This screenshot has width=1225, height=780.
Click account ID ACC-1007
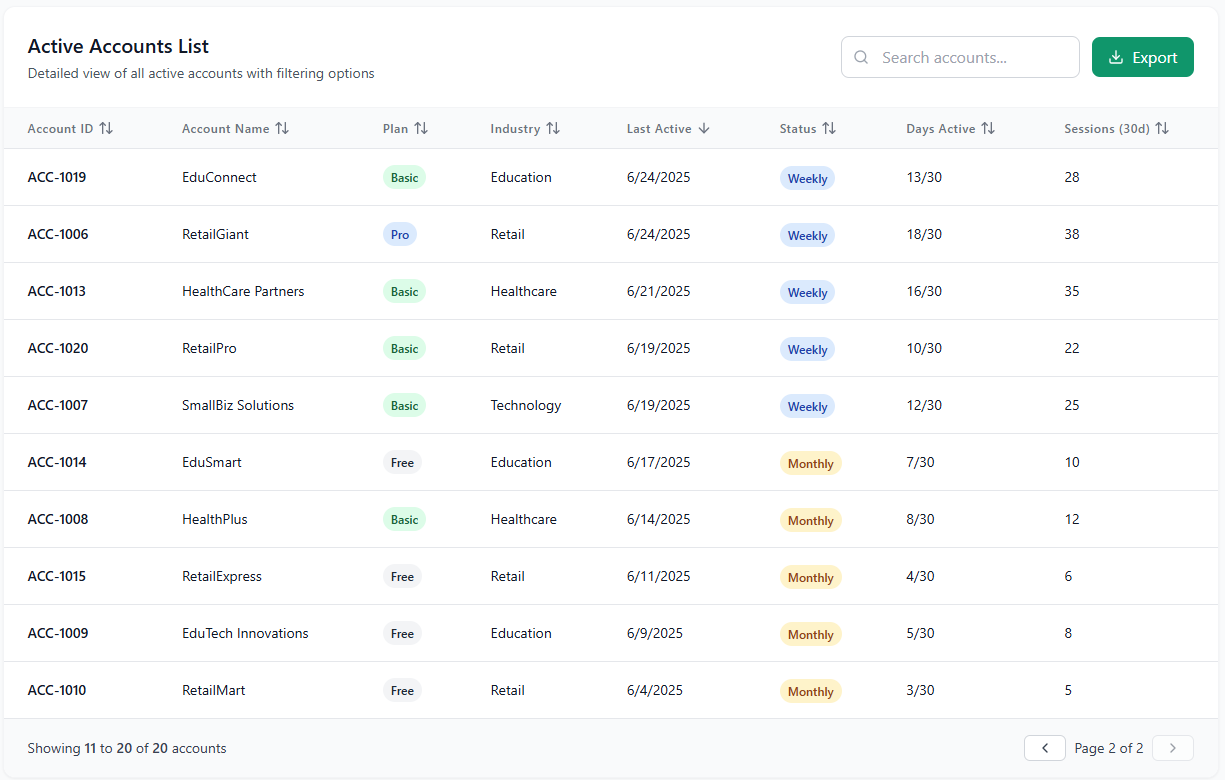[x=58, y=405]
